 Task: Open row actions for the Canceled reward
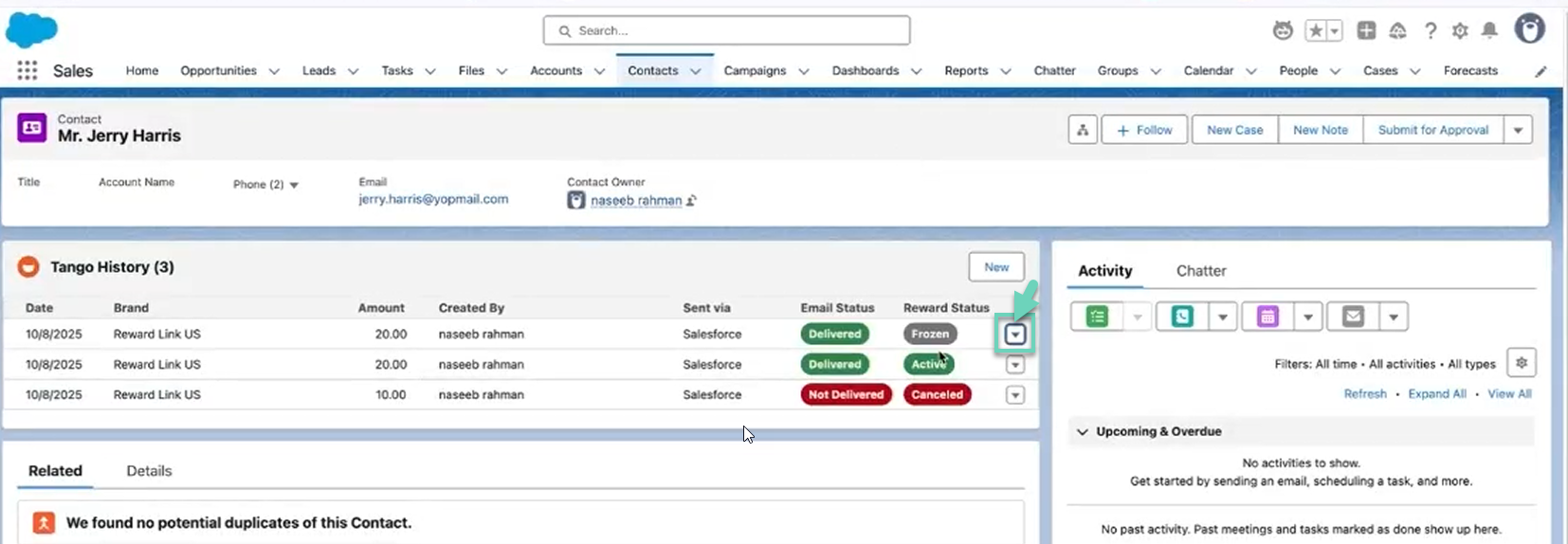1015,395
